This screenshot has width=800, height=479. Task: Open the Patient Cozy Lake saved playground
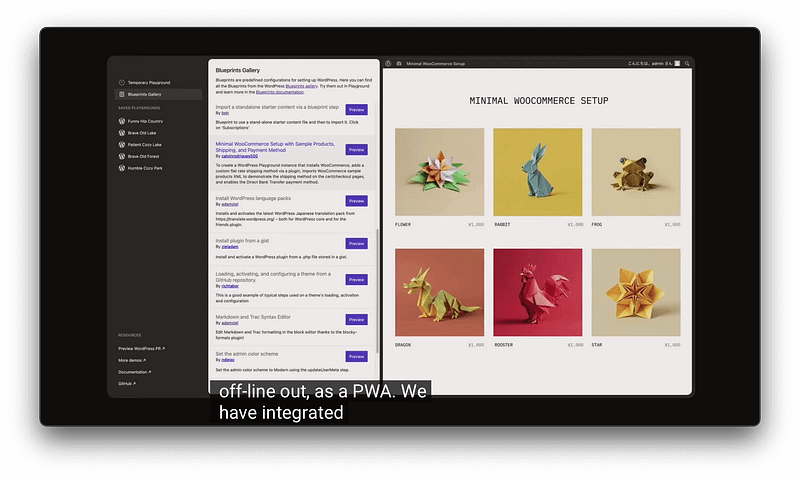click(144, 145)
